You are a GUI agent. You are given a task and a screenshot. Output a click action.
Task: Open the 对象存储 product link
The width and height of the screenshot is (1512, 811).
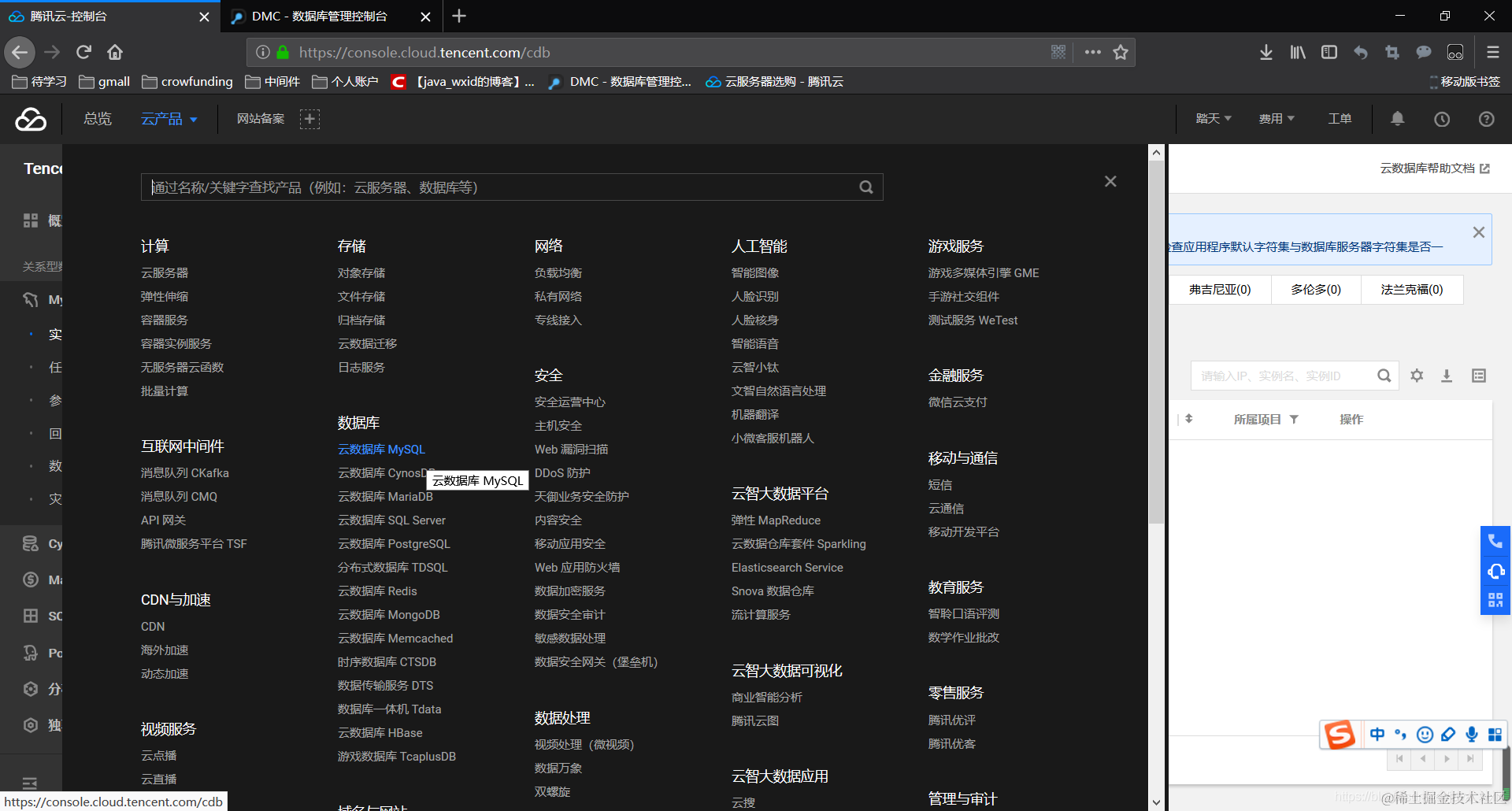pyautogui.click(x=361, y=273)
